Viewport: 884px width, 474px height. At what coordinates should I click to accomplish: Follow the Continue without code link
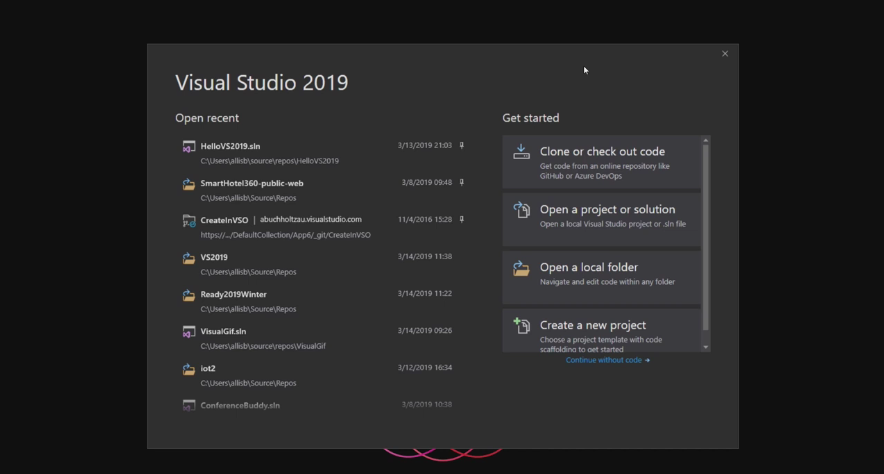click(608, 360)
